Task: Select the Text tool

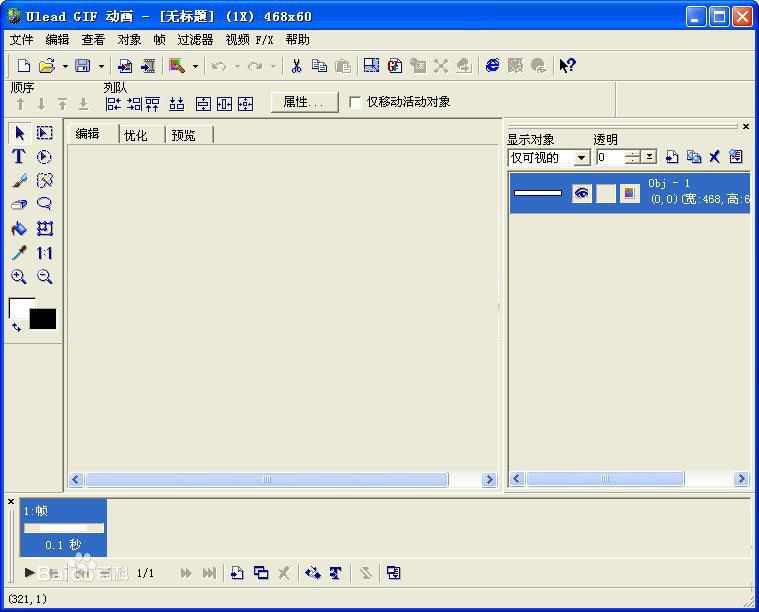Action: click(x=18, y=156)
